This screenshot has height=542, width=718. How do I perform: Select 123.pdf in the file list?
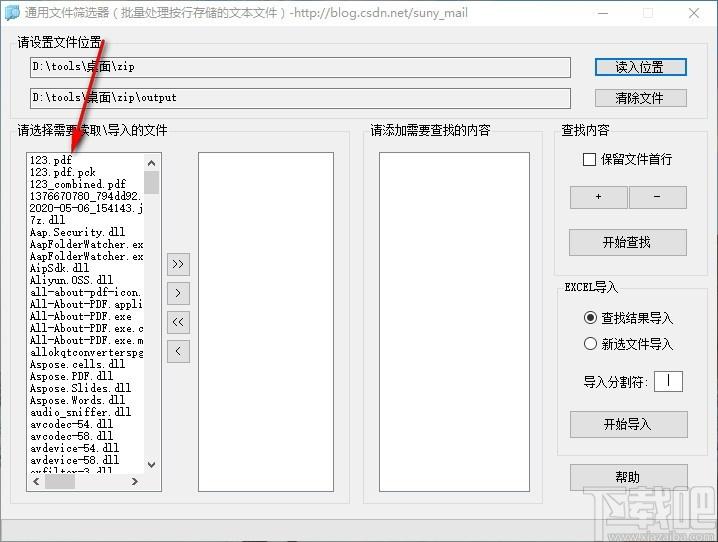point(51,160)
